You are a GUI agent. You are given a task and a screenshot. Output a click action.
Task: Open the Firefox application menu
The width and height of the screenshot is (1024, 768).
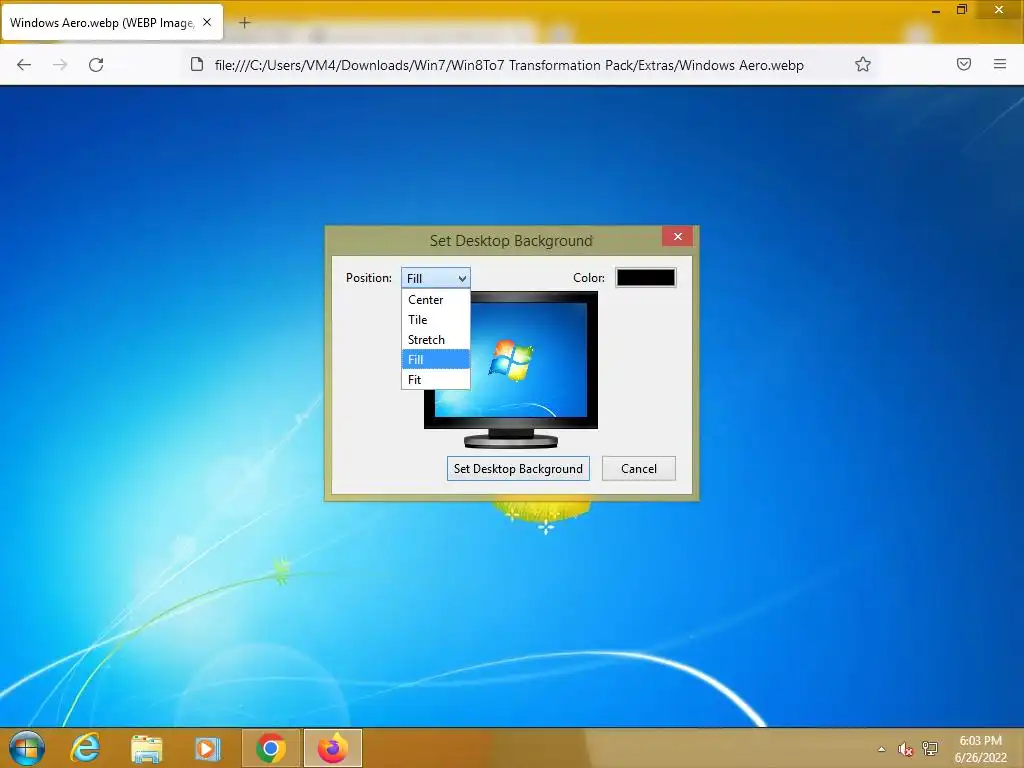(x=1000, y=64)
